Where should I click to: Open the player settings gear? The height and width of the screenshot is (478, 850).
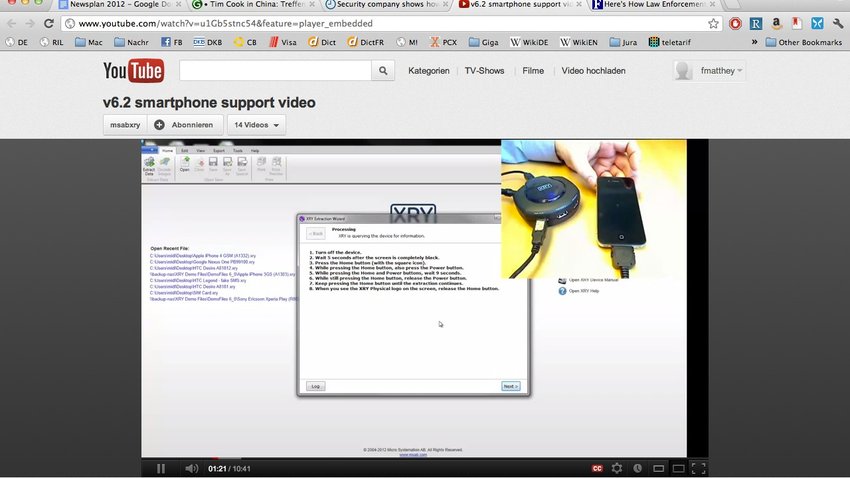(617, 468)
